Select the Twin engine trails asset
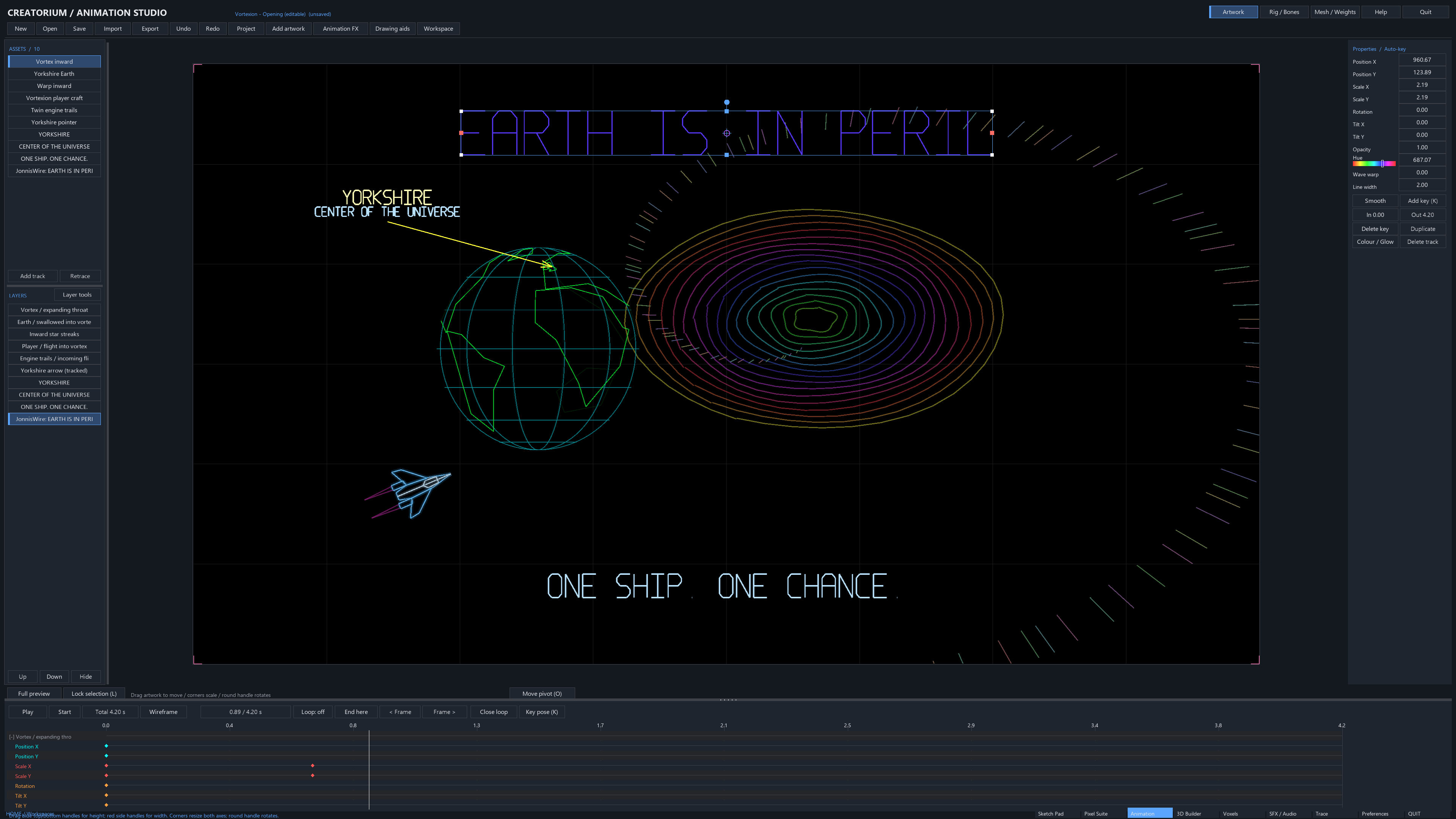1456x819 pixels. pos(54,110)
